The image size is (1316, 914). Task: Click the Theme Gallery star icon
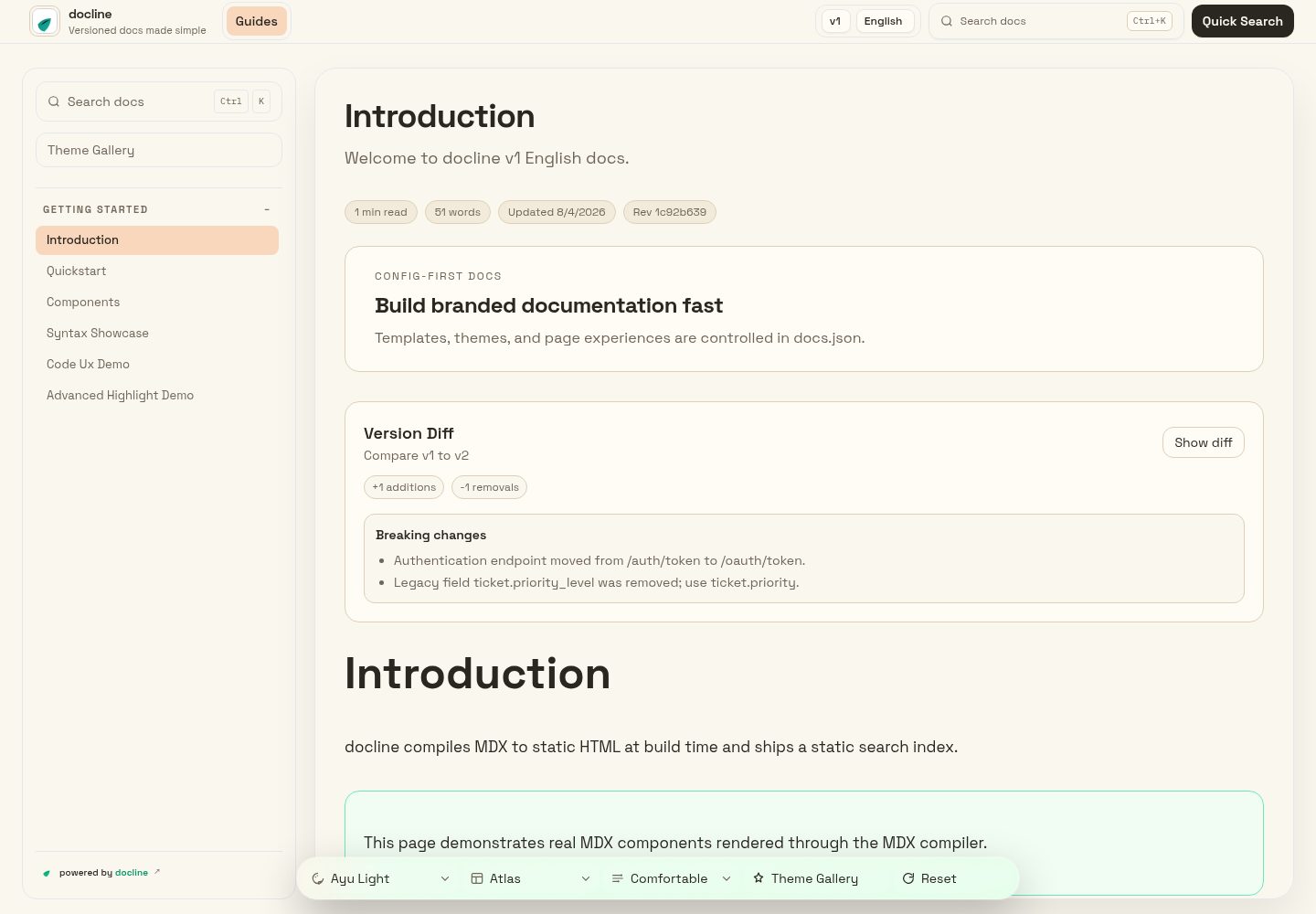tap(759, 878)
